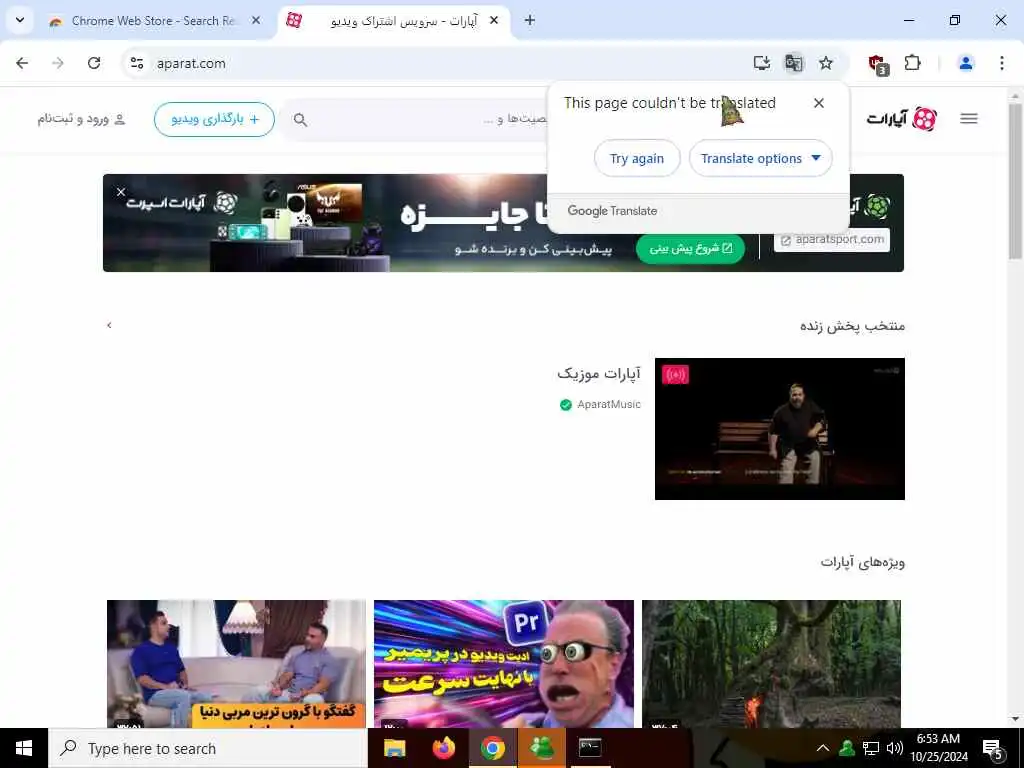The image size is (1024, 768).
Task: Open the forest campfire video thumbnail
Action: (x=771, y=664)
